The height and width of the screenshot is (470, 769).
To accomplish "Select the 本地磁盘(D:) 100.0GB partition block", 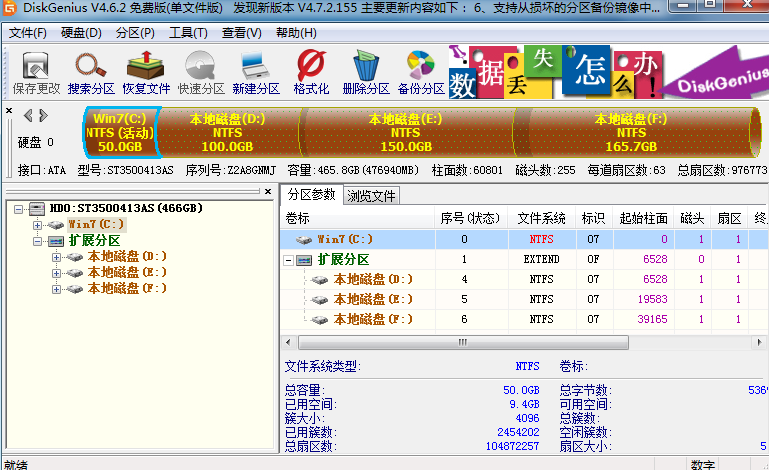I will pyautogui.click(x=228, y=132).
